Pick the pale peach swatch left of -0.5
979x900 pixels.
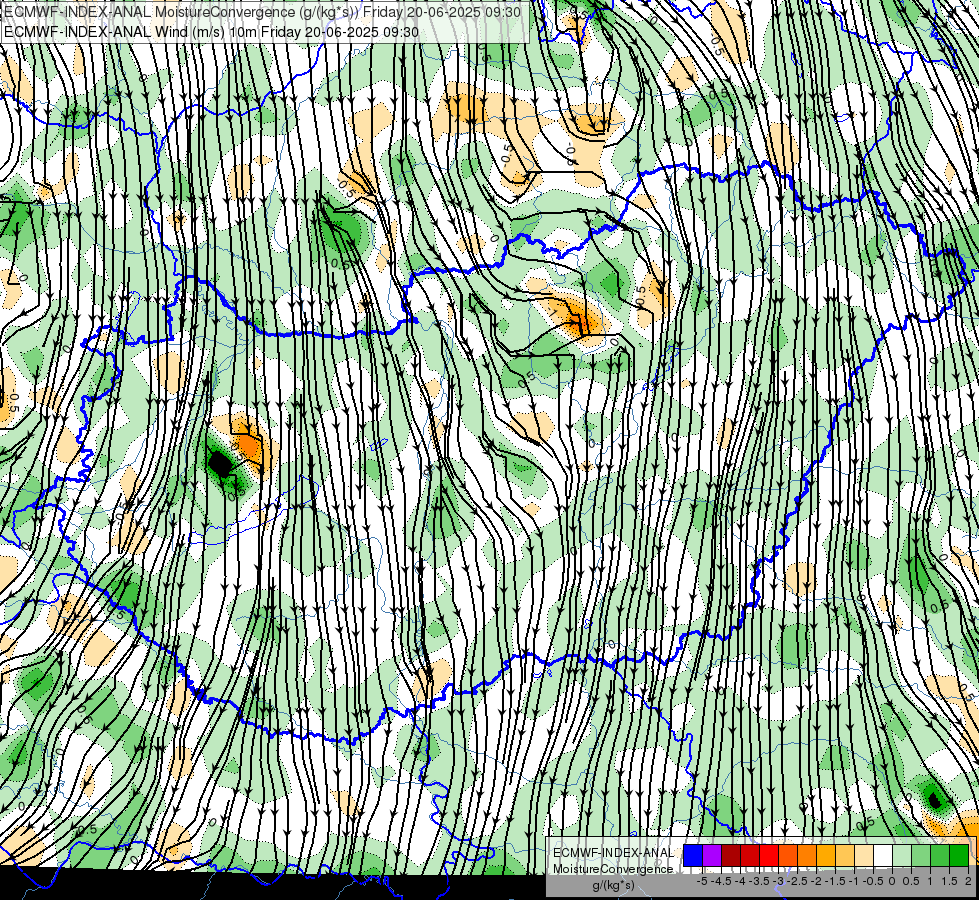(864, 856)
